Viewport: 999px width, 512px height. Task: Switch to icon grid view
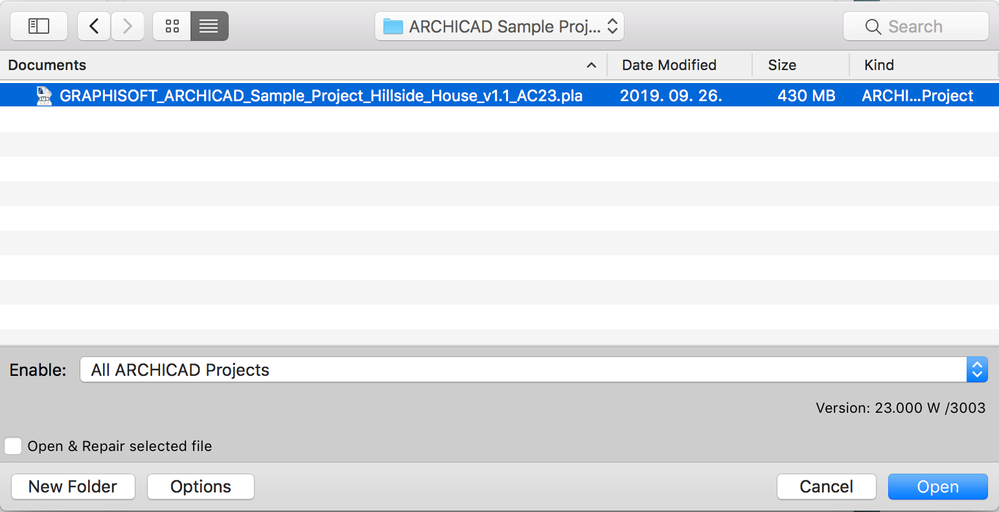[172, 27]
